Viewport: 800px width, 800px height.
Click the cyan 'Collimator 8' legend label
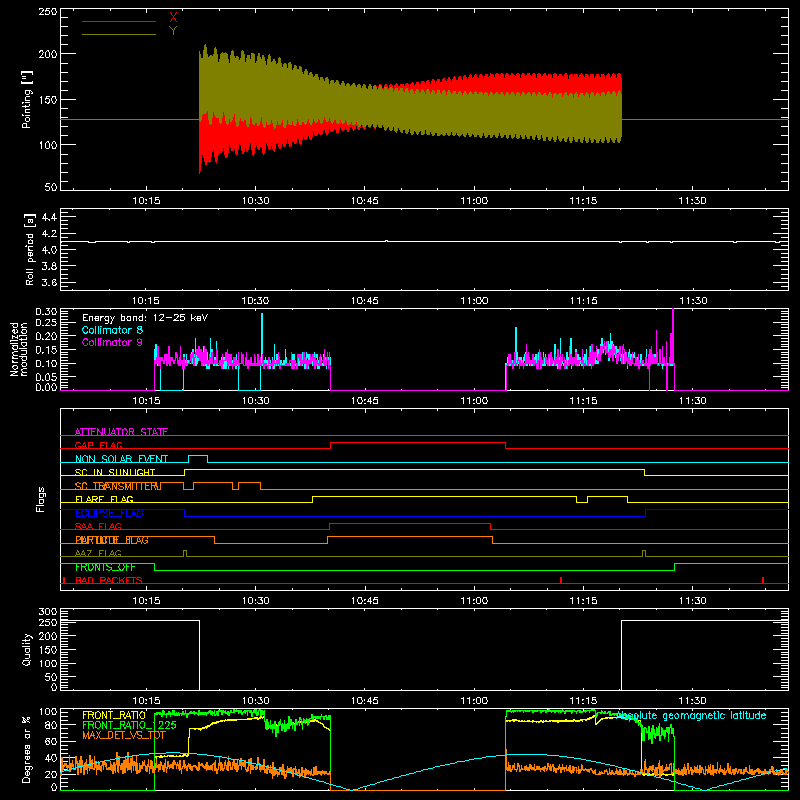[x=112, y=330]
